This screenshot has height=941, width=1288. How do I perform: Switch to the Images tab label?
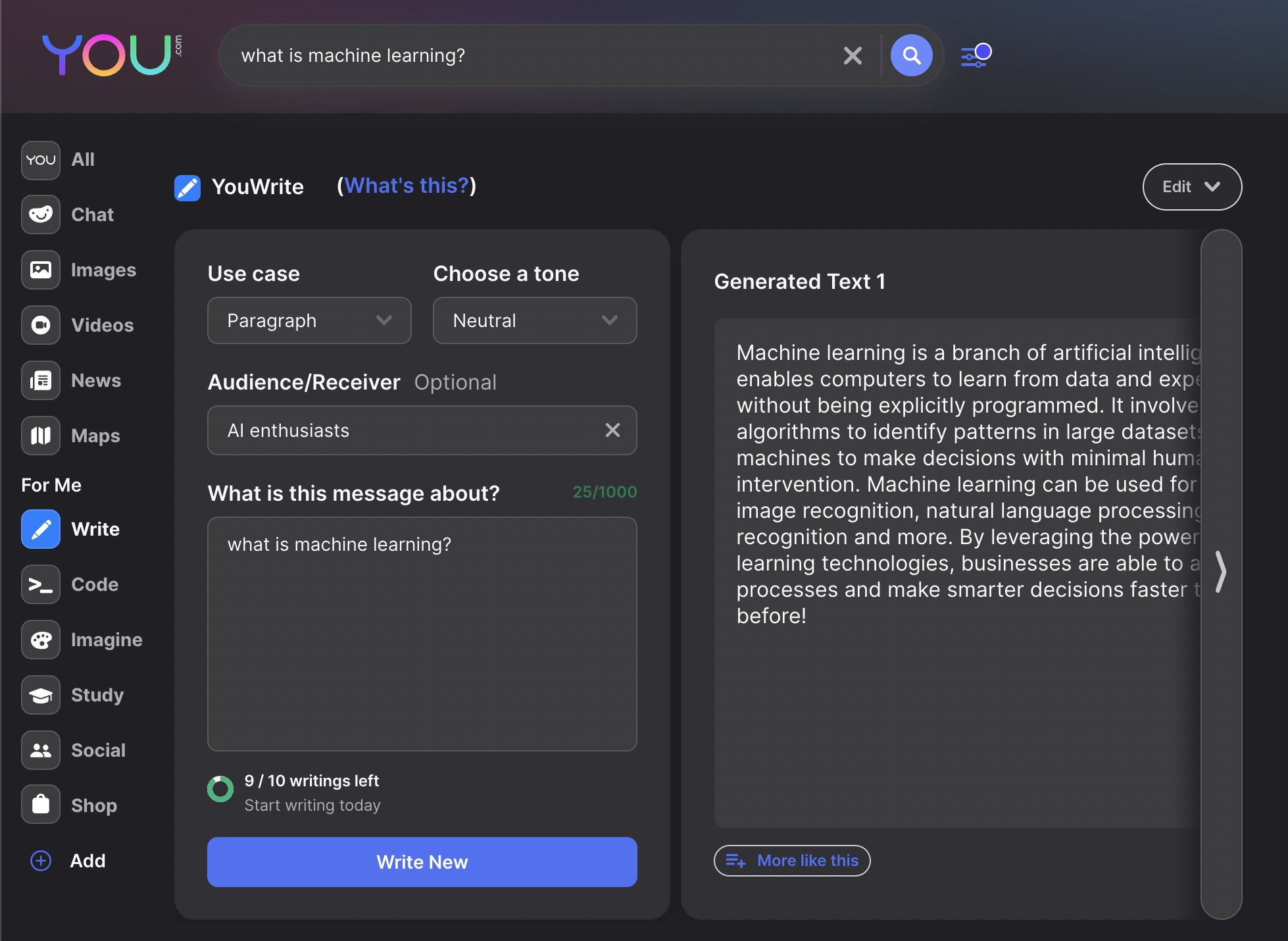[x=103, y=270]
